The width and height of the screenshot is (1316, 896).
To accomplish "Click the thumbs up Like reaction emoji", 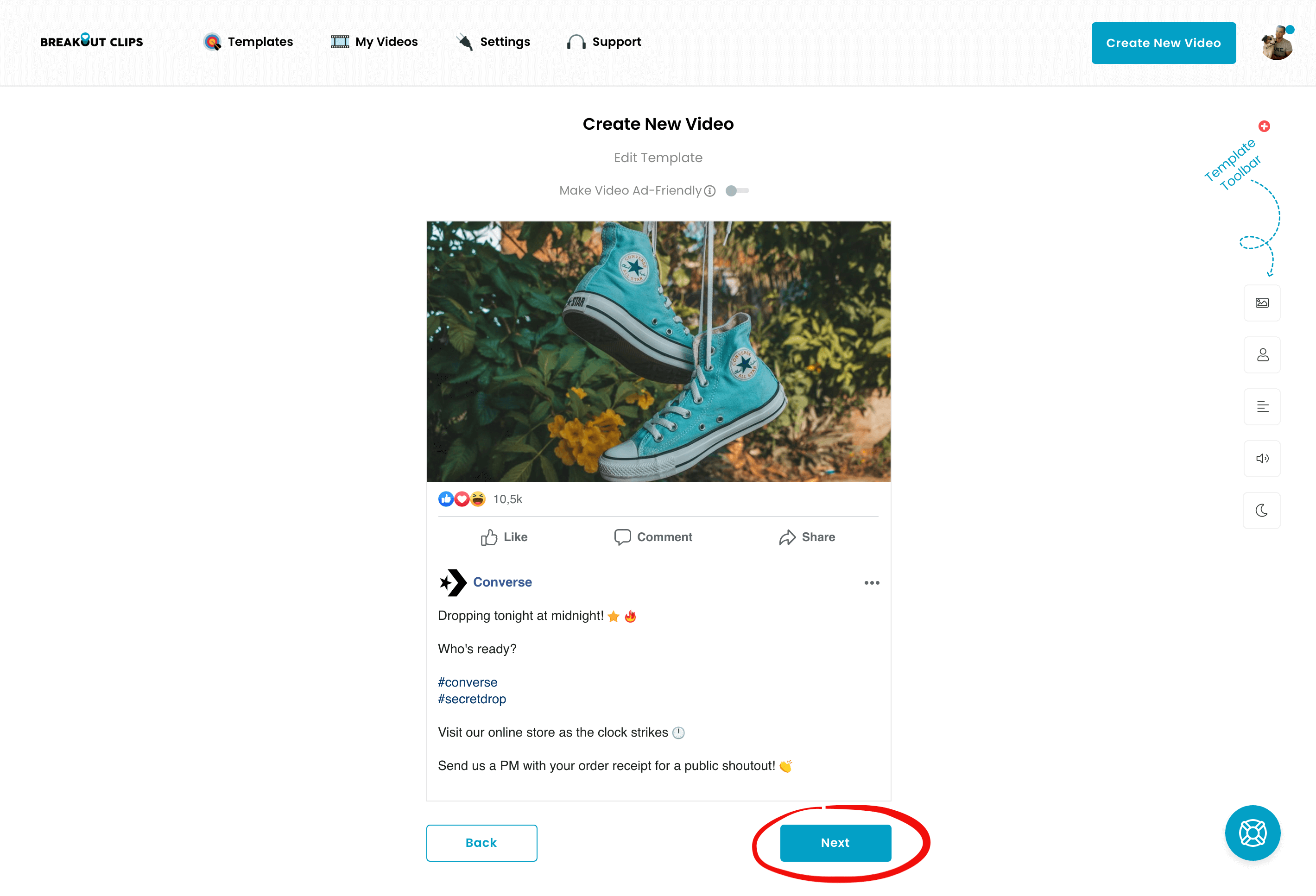I will pyautogui.click(x=446, y=498).
